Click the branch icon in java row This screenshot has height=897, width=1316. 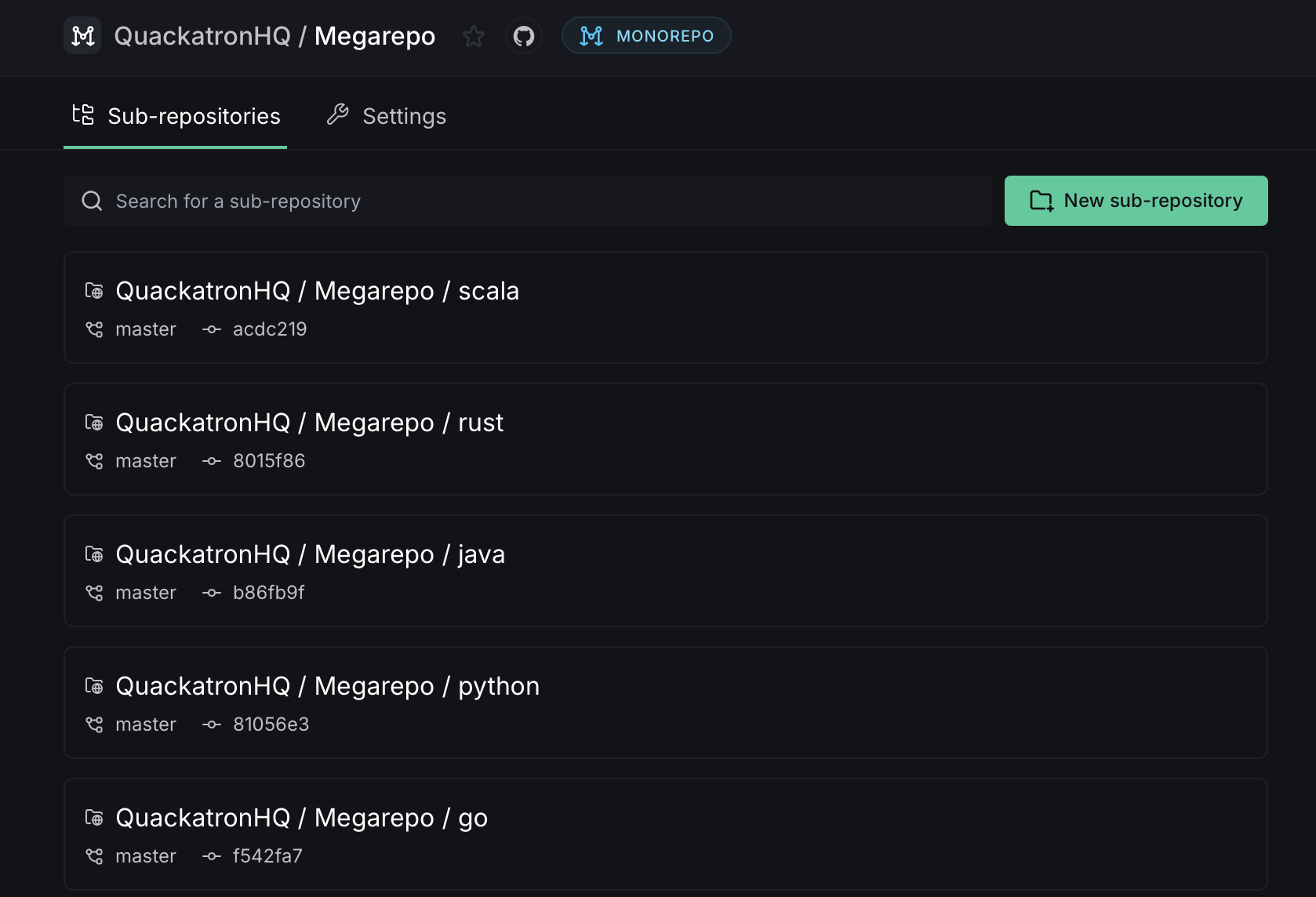click(x=94, y=593)
